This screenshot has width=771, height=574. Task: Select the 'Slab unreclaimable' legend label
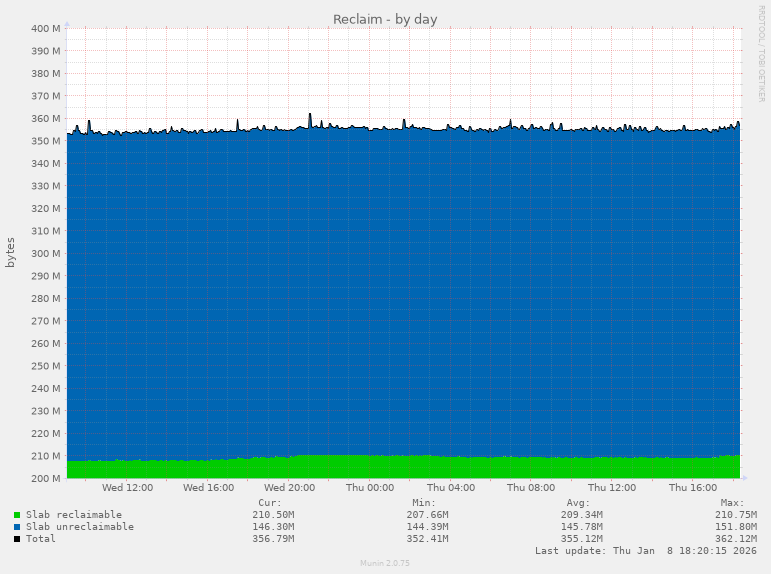pos(80,527)
